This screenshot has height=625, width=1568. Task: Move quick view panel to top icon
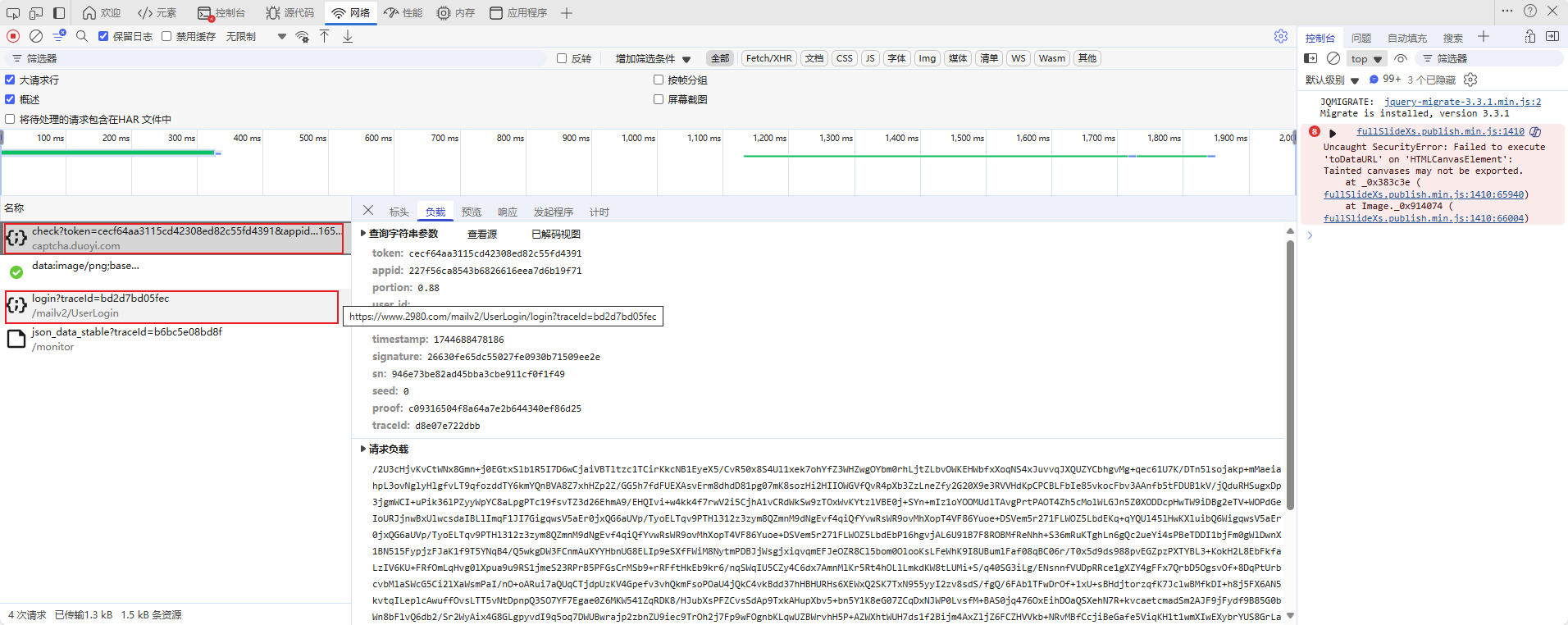pos(1530,36)
